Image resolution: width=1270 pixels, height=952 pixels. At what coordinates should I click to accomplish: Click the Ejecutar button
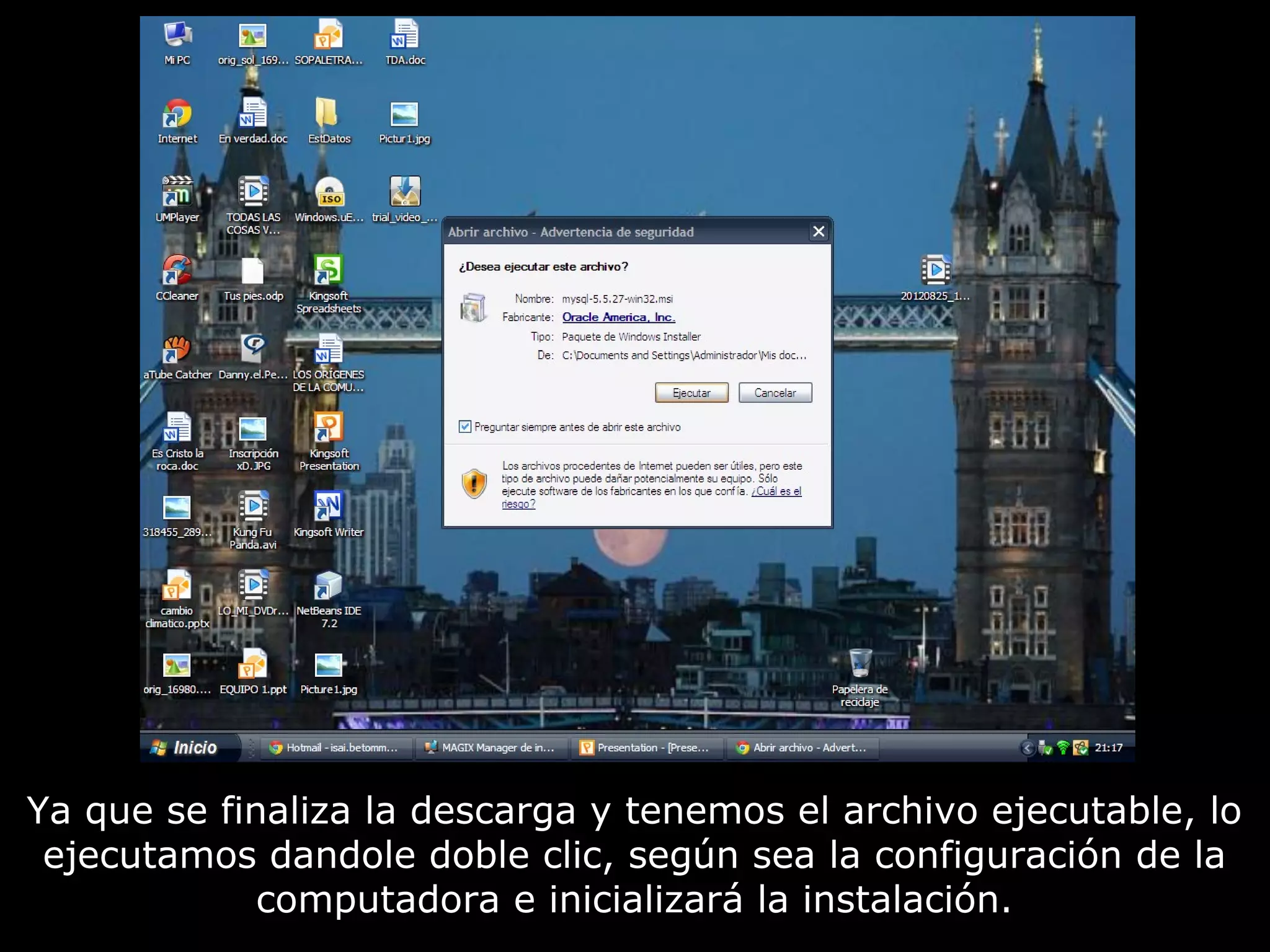point(691,393)
